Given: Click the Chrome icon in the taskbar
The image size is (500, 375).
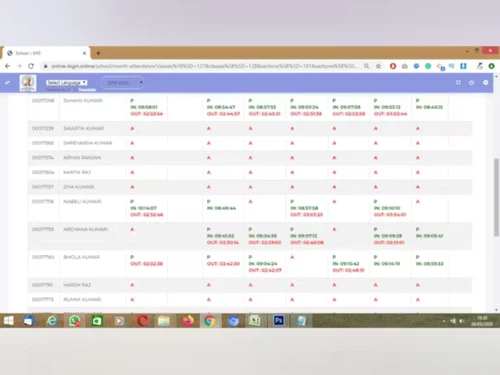Looking at the screenshot, I should (x=210, y=321).
